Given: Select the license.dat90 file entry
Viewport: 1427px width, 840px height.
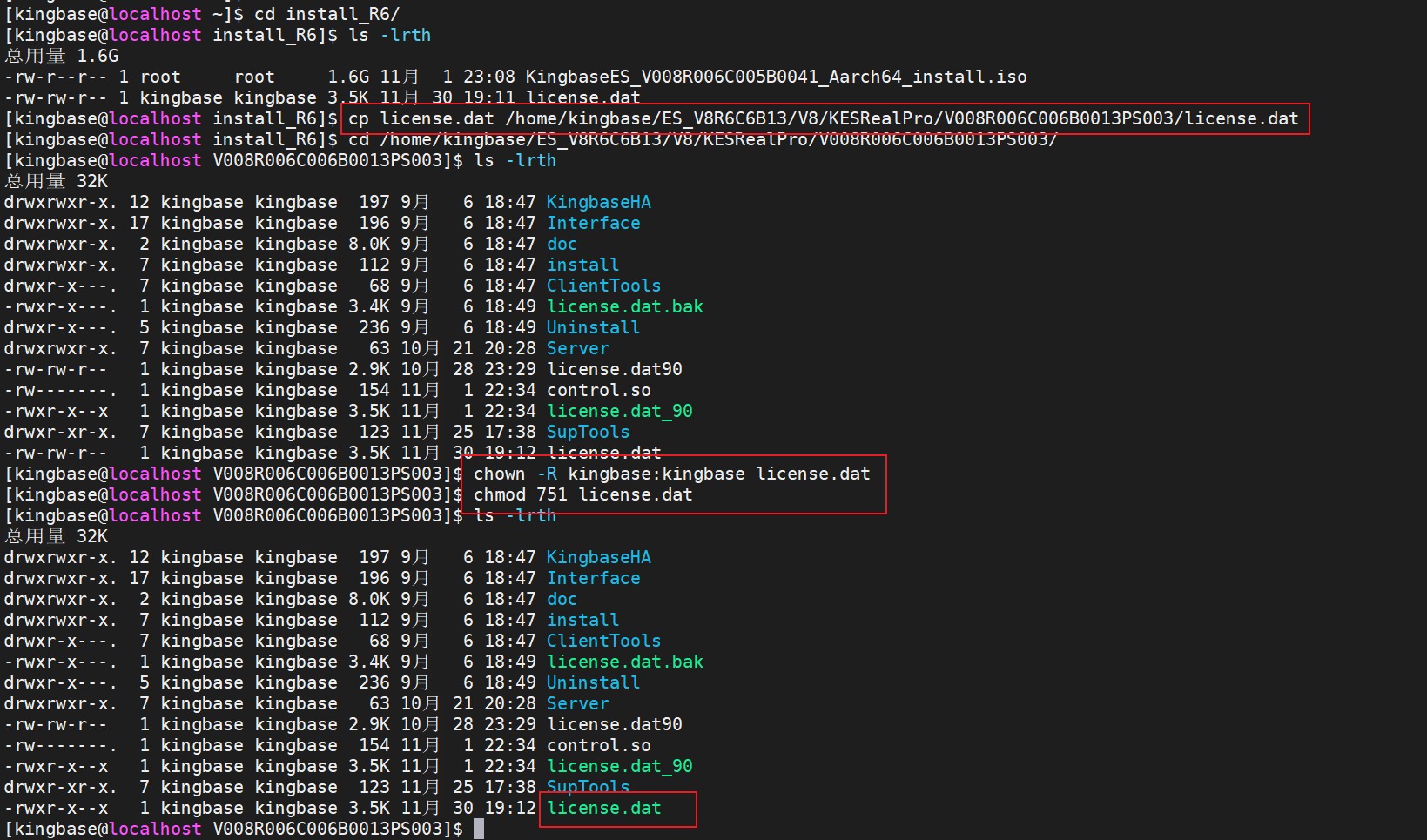Looking at the screenshot, I should tap(615, 369).
